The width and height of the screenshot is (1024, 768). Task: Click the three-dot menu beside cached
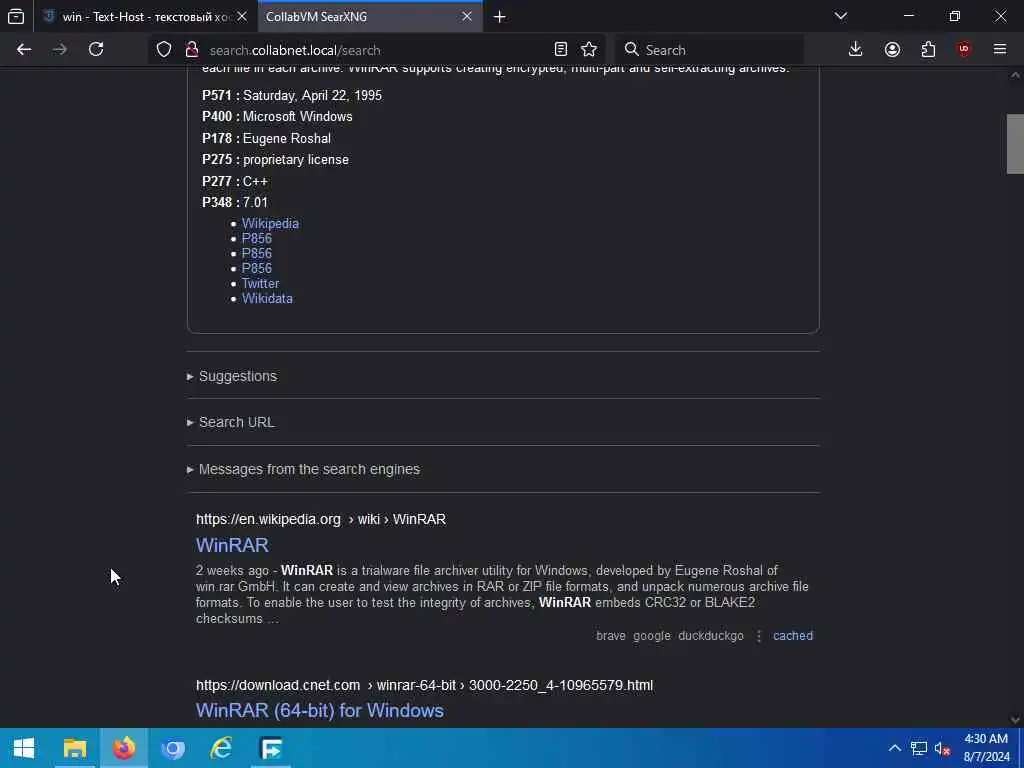click(759, 636)
